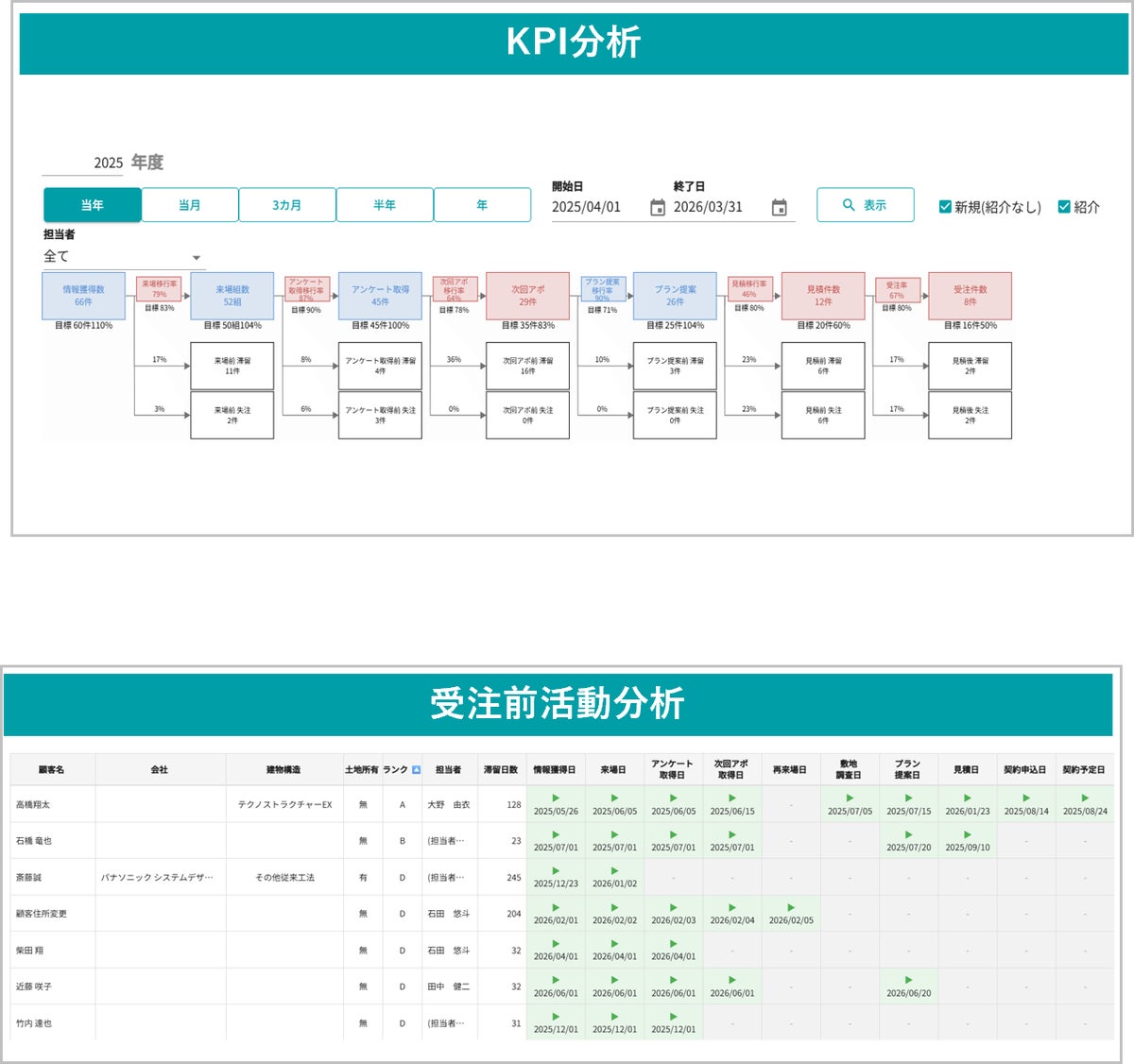Click the 滞留日数 column header
This screenshot has width=1134, height=1064.
coord(501,770)
